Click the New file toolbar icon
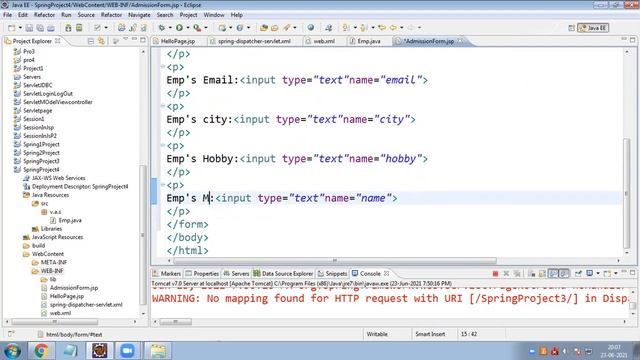 click(11, 28)
